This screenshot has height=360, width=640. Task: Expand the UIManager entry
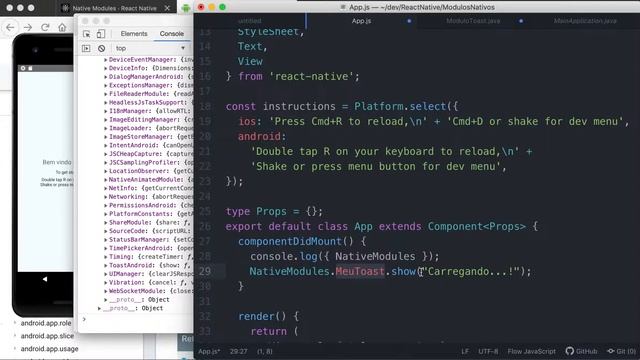point(106,274)
